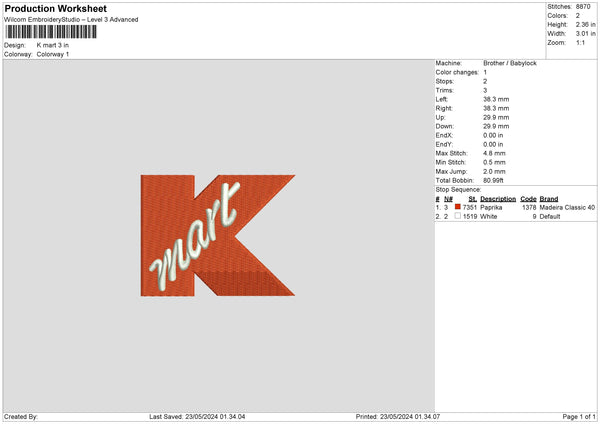This screenshot has width=600, height=424.
Task: Click the 'Paprika' thread description
Action: [491, 207]
